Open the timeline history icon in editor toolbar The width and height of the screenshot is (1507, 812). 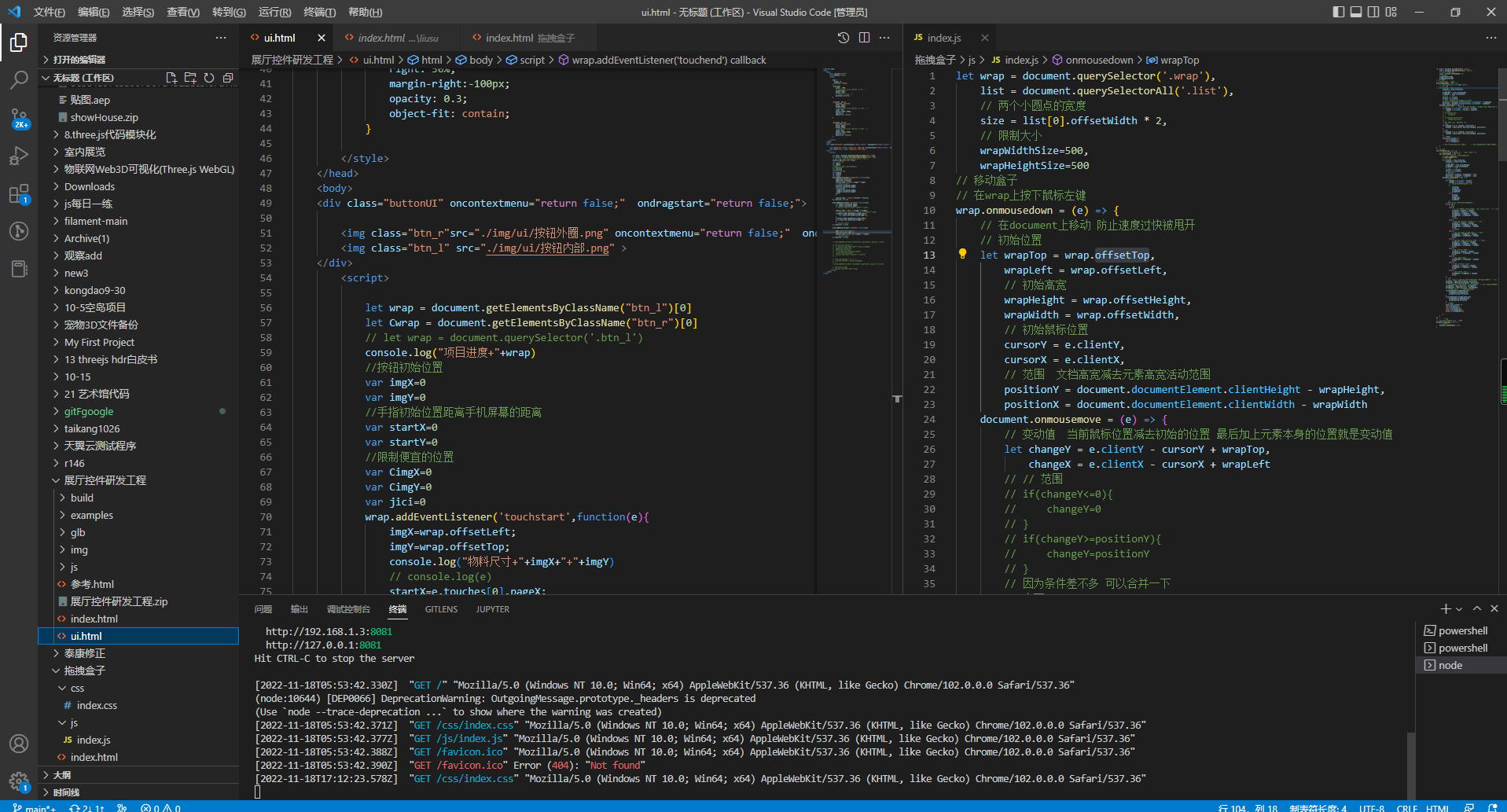point(844,38)
